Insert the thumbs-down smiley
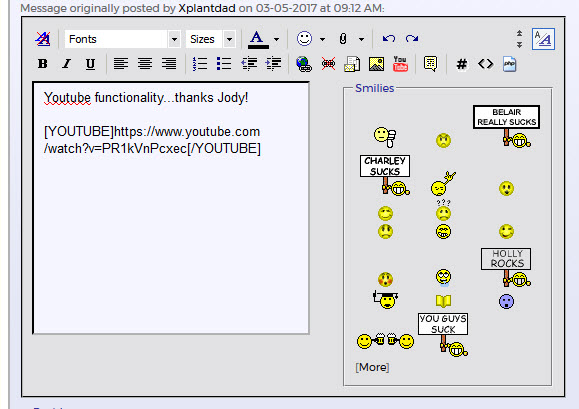The image size is (579, 409). [x=385, y=137]
